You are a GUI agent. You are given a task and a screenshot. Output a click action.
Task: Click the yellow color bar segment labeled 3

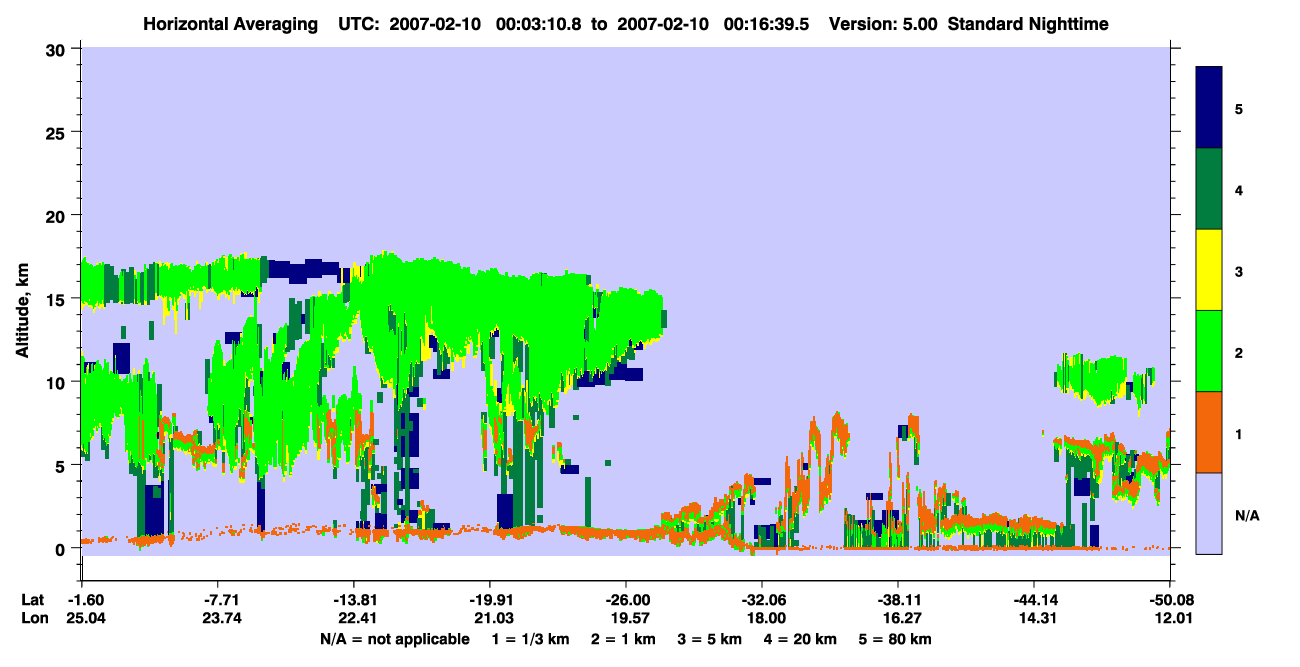click(x=1209, y=270)
